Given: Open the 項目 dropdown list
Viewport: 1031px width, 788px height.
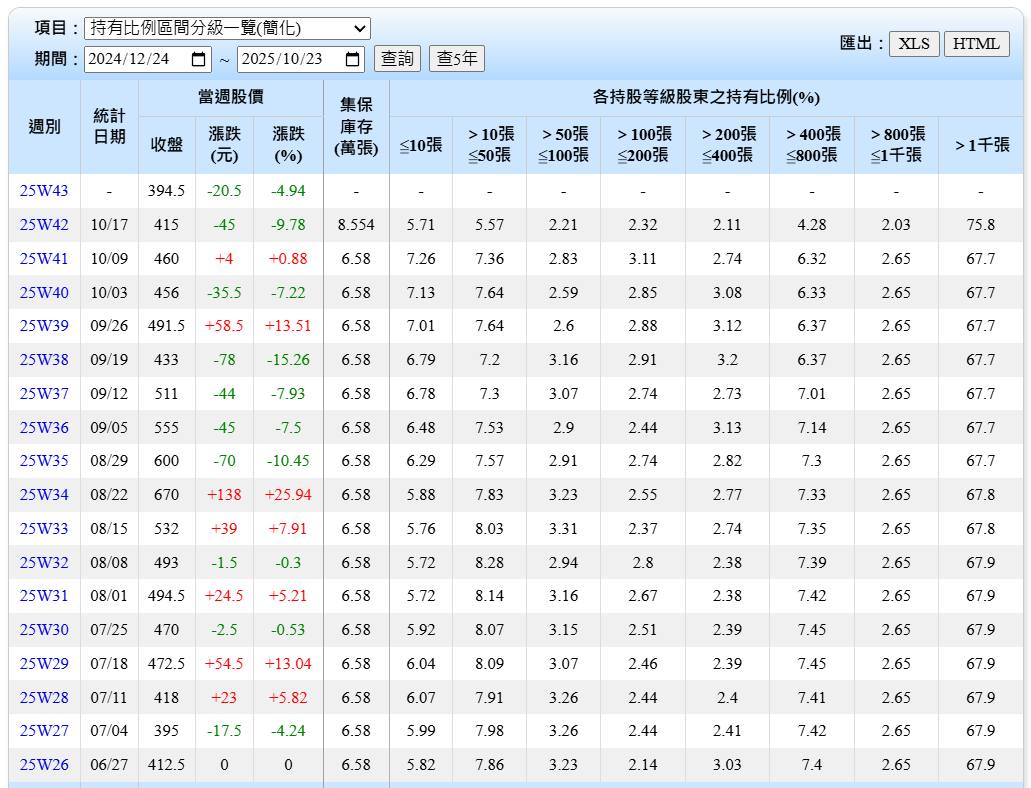Looking at the screenshot, I should coord(228,28).
